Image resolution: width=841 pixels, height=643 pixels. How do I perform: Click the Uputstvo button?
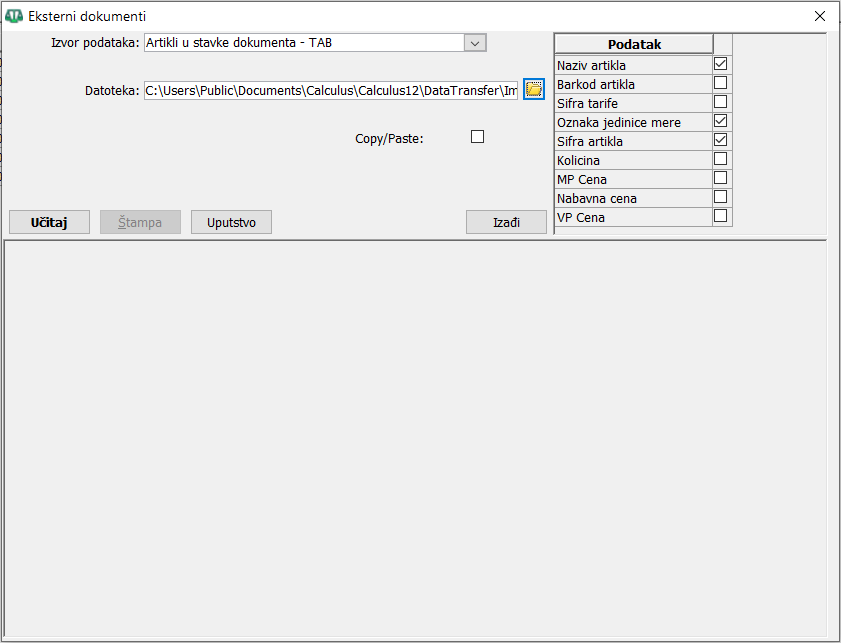tap(231, 222)
